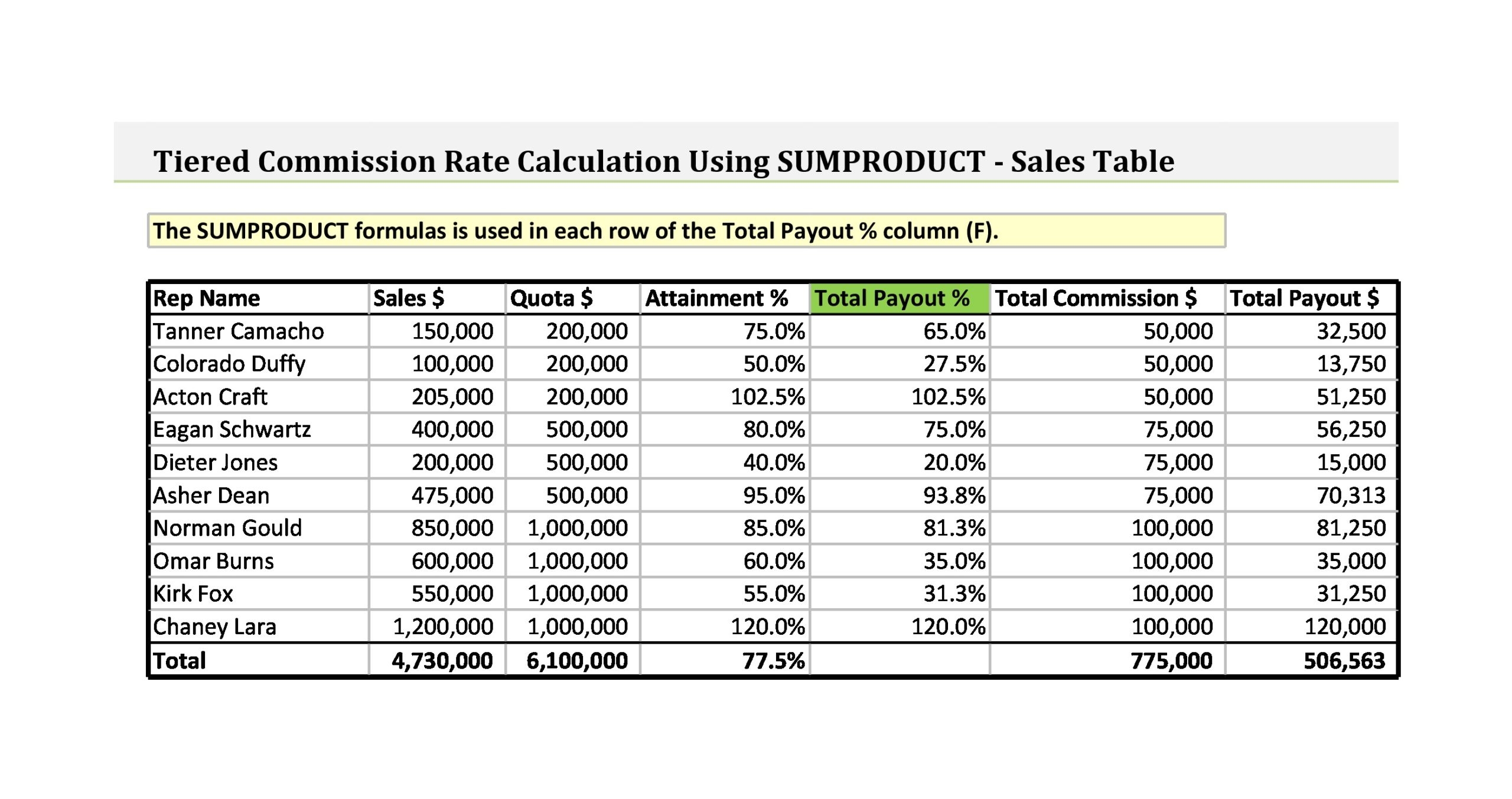Viewport: 1512px width, 799px height.
Task: Select the Total Commission $ header
Action: tap(1107, 298)
